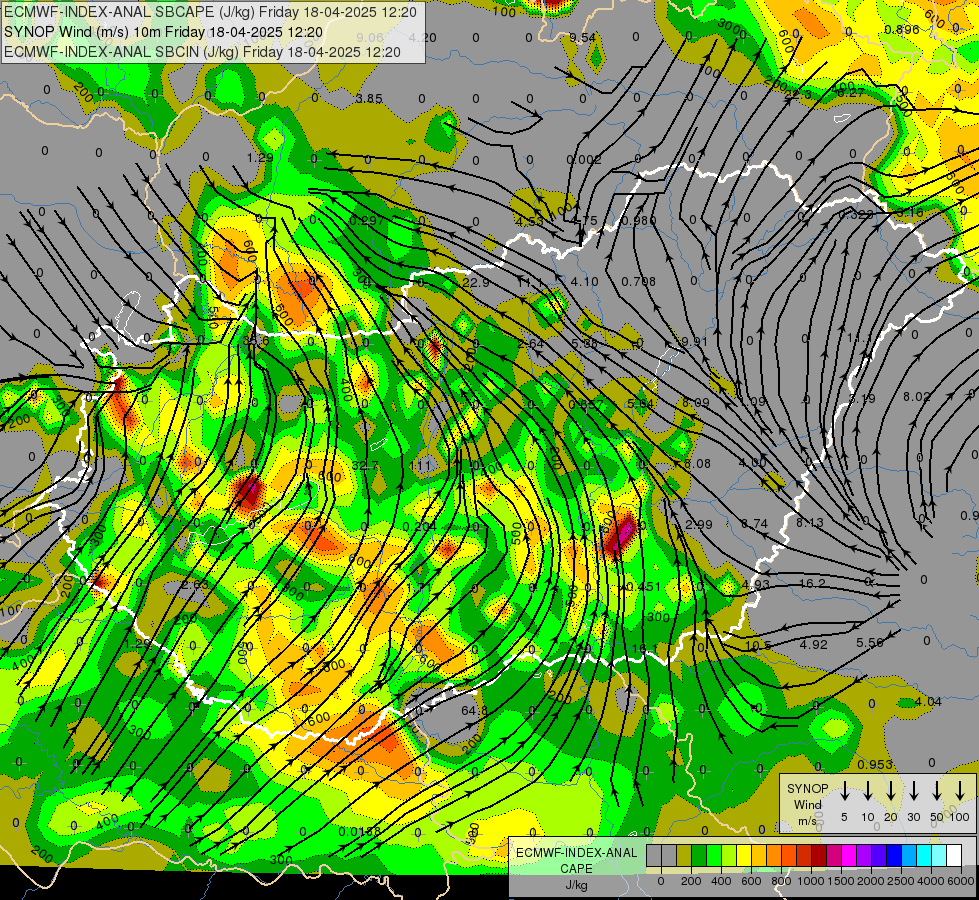The width and height of the screenshot is (979, 900).
Task: Click the 0.0138 value label
Action: (360, 831)
